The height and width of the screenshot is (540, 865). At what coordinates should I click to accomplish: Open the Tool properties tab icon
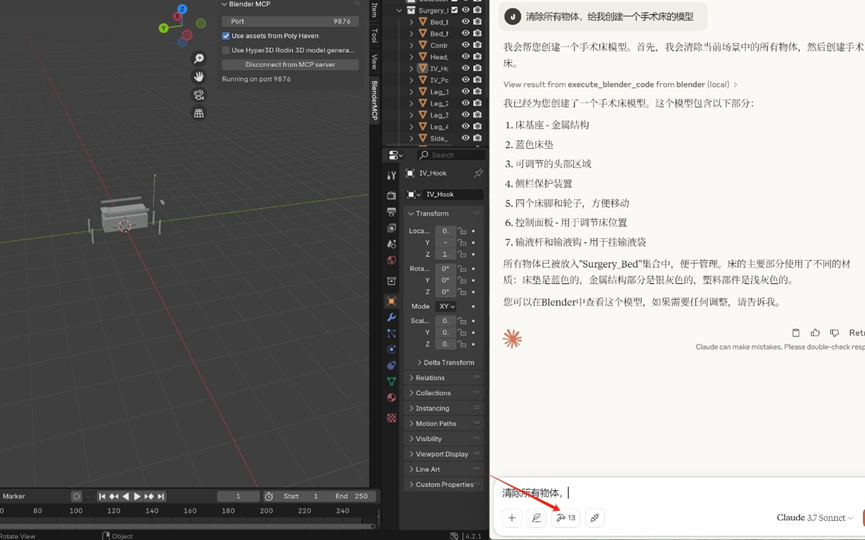[391, 175]
